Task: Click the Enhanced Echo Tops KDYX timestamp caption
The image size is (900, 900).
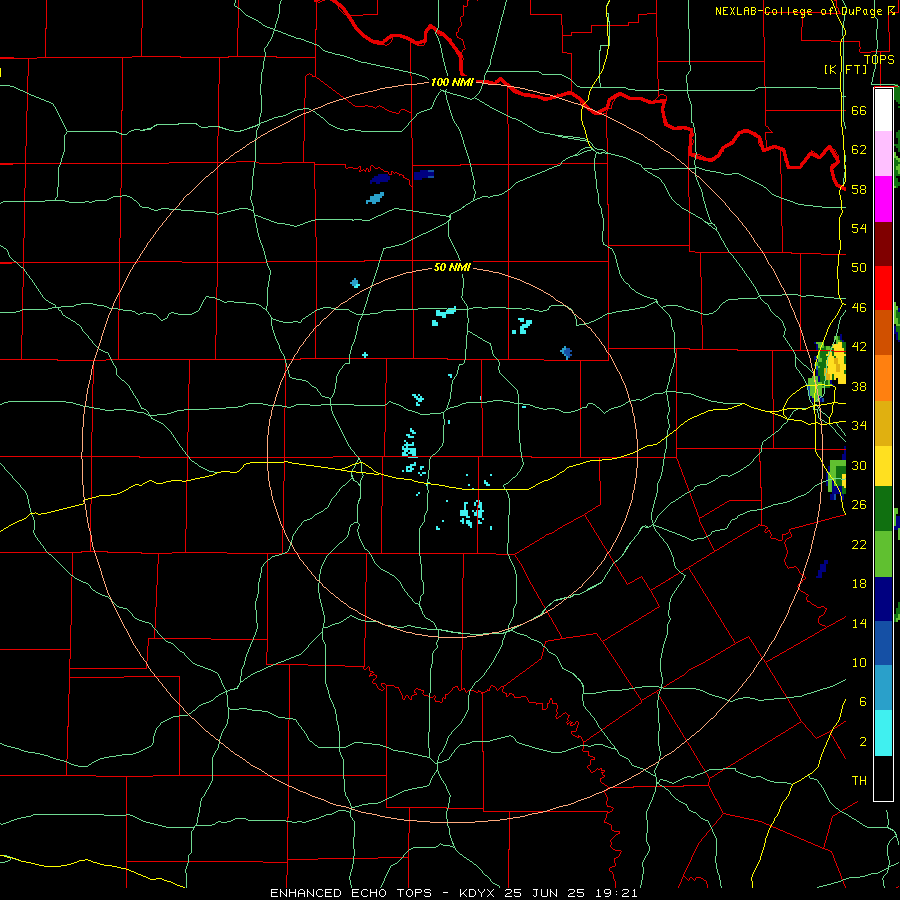Action: (453, 893)
